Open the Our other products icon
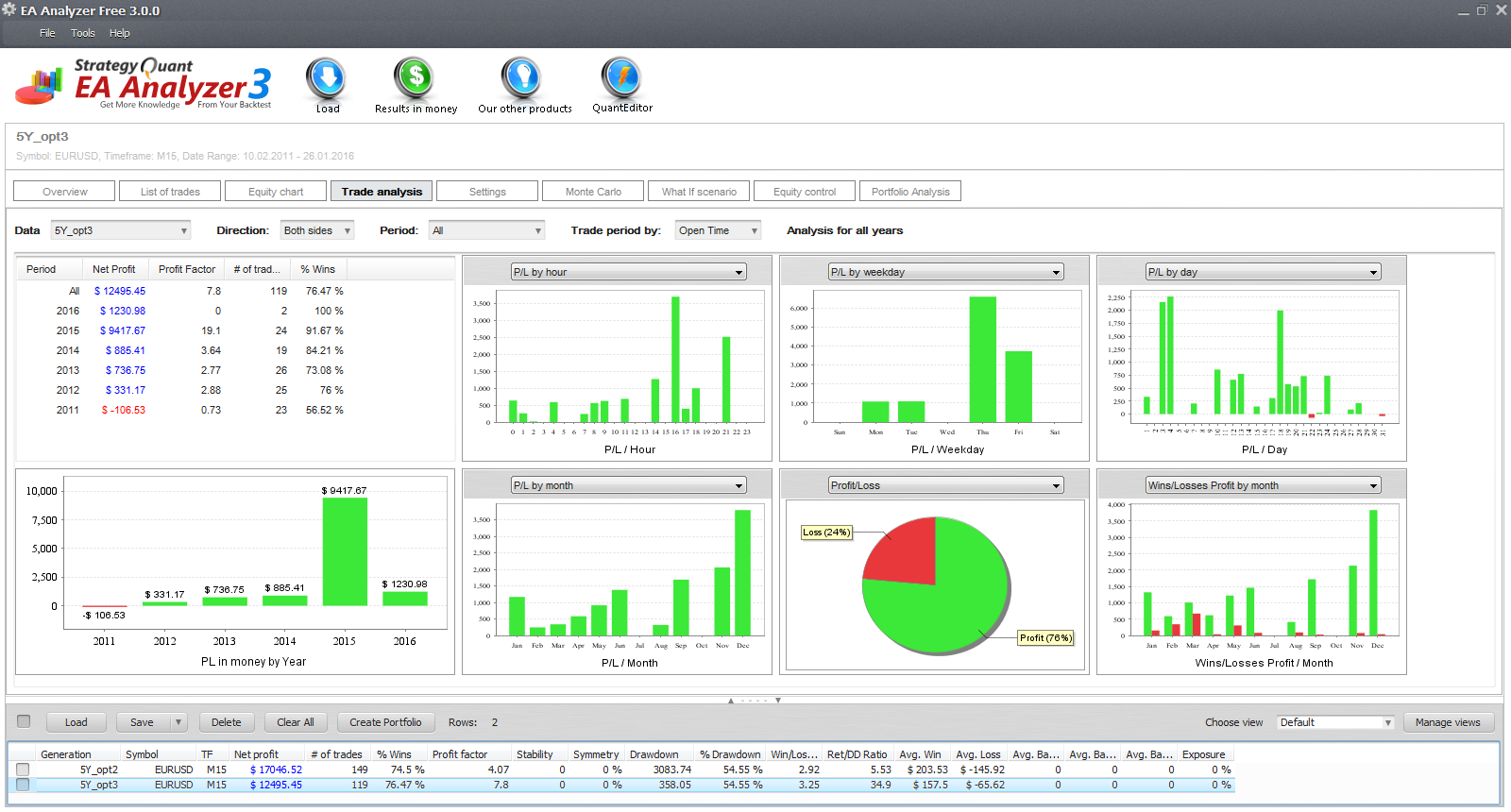This screenshot has width=1511, height=812. (521, 79)
